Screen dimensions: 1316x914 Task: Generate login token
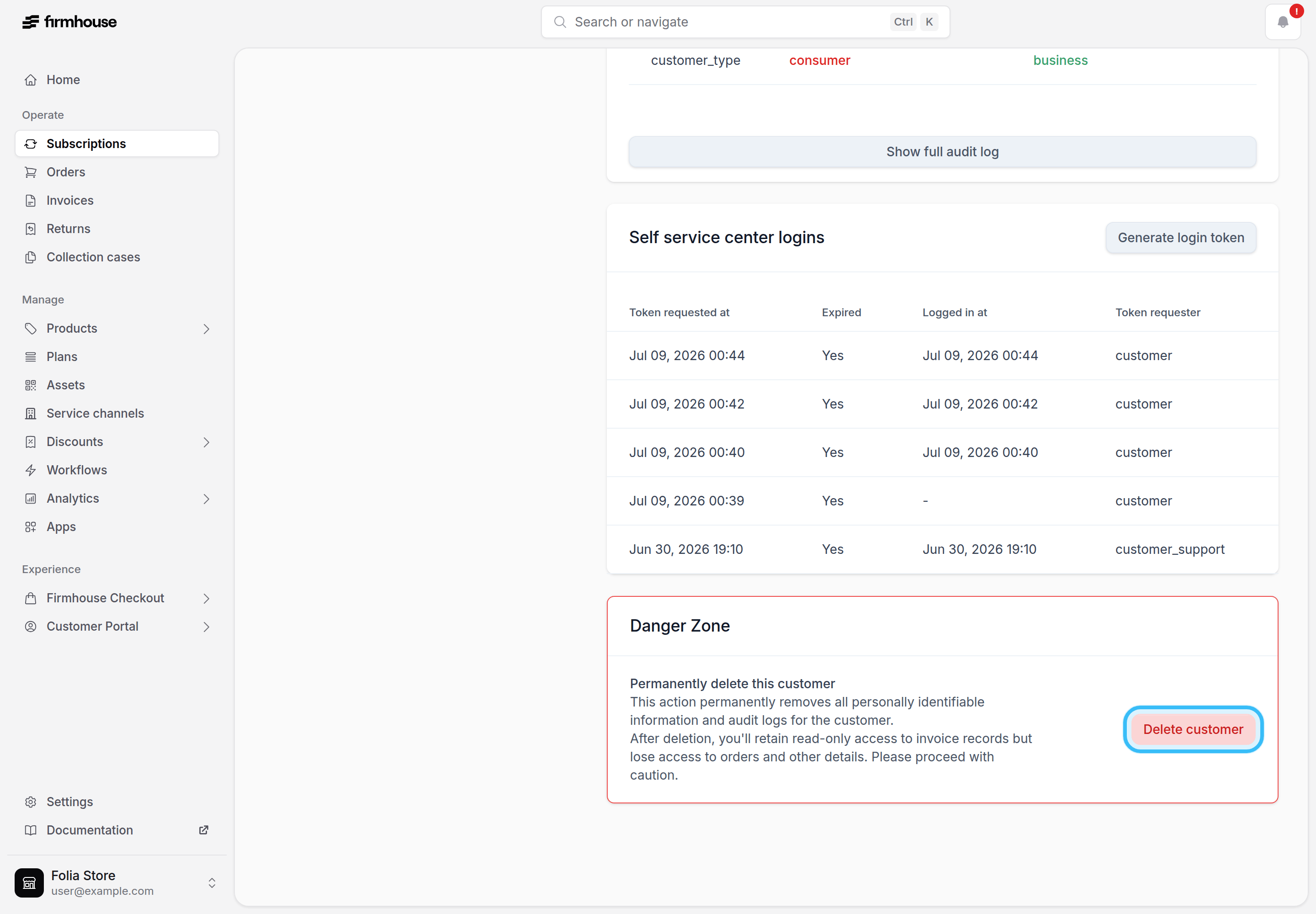(x=1181, y=238)
